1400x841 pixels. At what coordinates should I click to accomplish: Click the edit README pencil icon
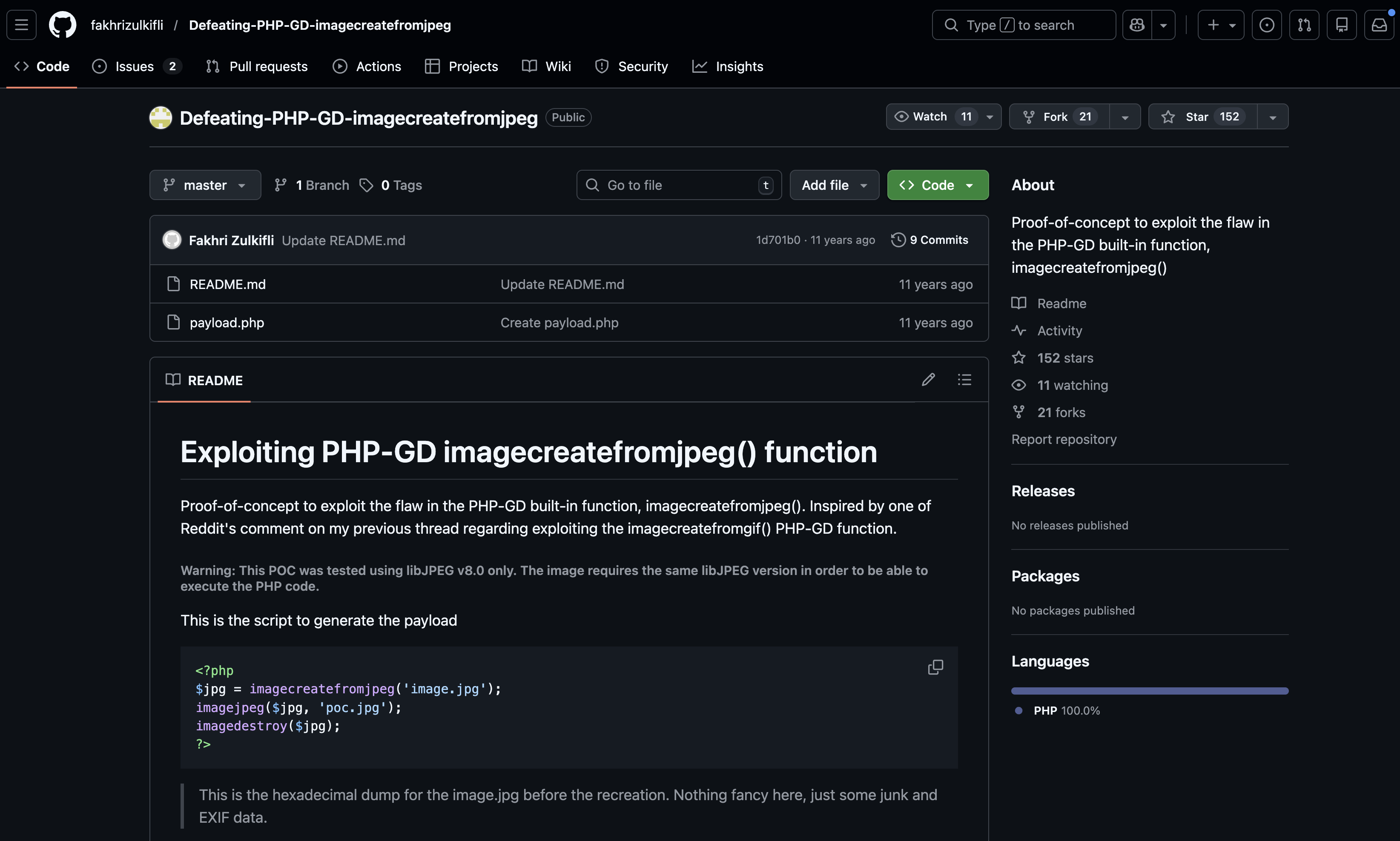tap(928, 380)
